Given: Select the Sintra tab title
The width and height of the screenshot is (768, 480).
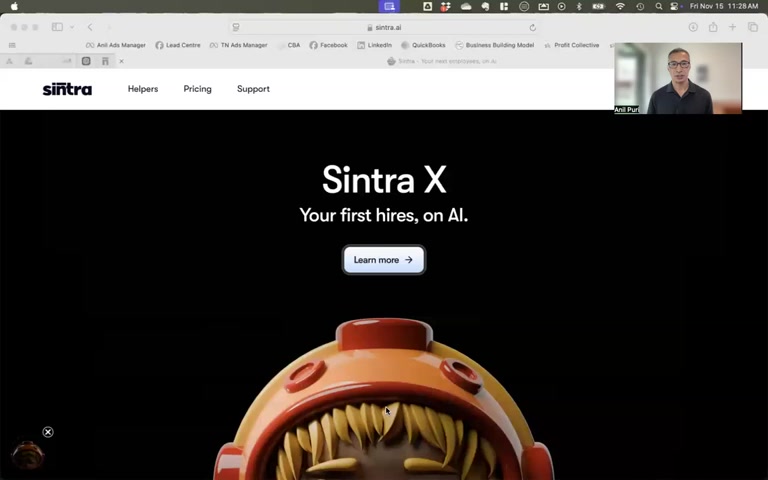Looking at the screenshot, I should click(441, 61).
